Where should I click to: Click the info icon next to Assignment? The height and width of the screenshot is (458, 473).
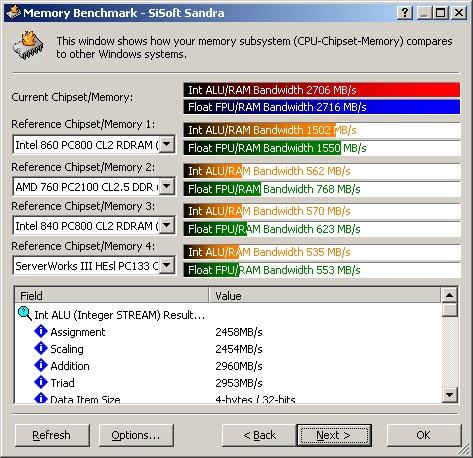[41, 331]
